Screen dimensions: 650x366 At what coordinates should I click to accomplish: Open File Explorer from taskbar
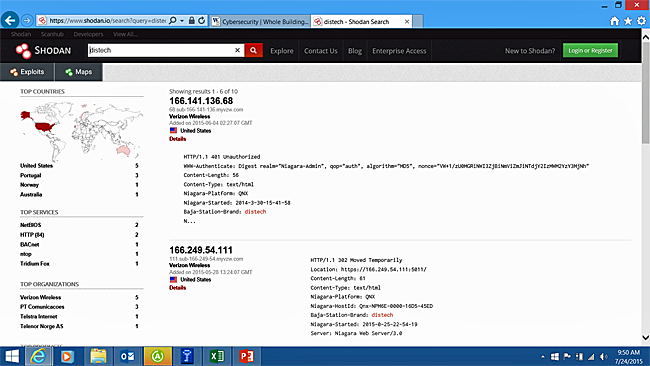(98, 356)
